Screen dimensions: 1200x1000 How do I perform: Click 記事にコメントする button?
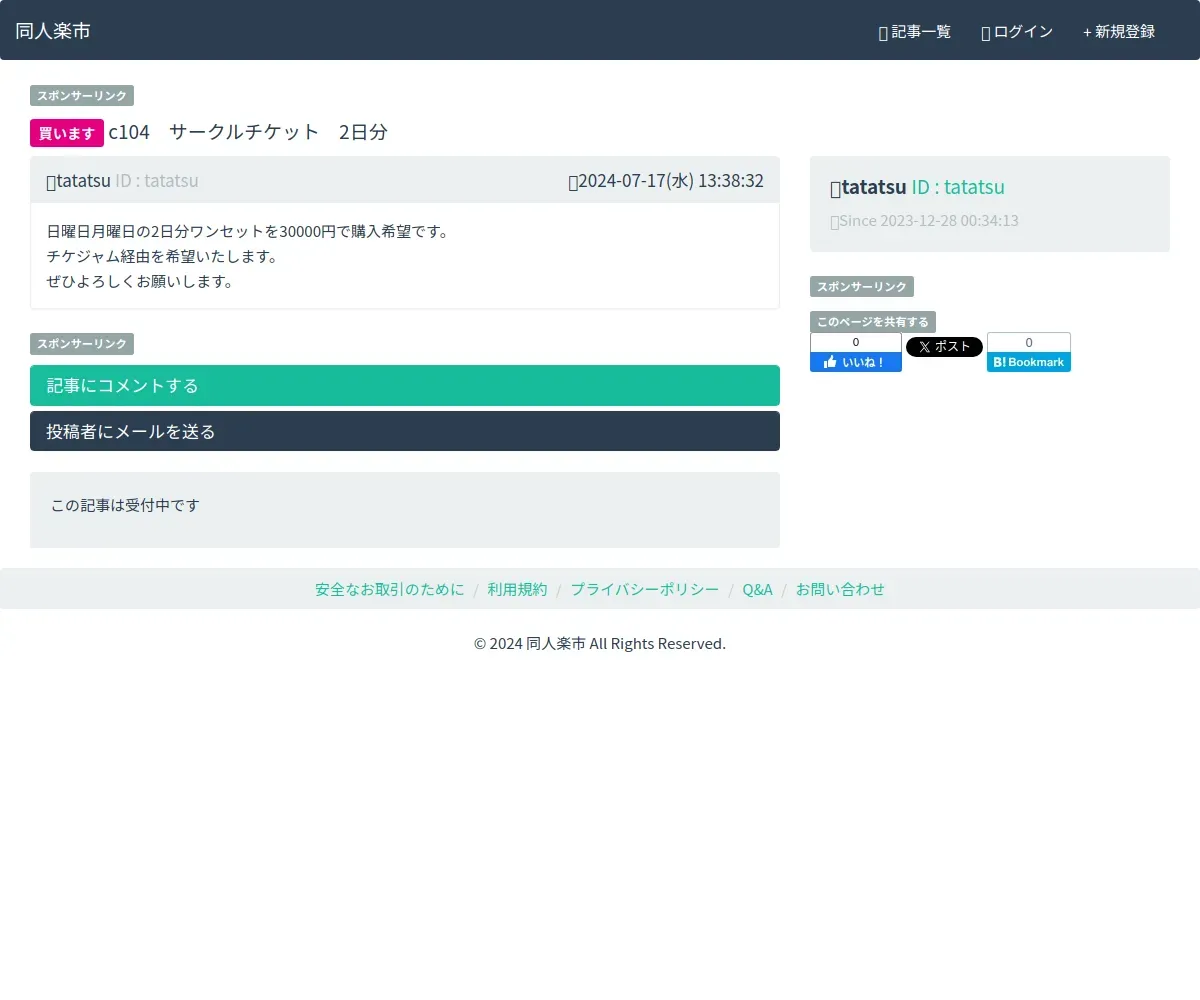[405, 385]
